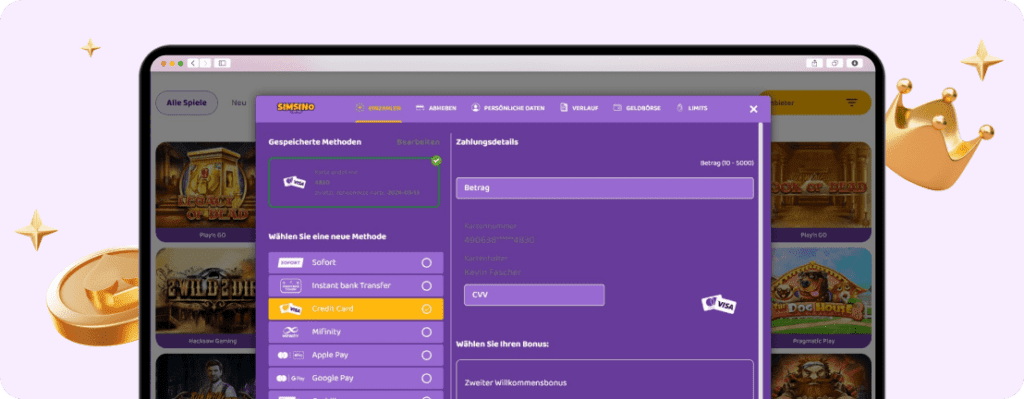Click the Mifinity method label
1024x399 pixels.
pyautogui.click(x=326, y=332)
